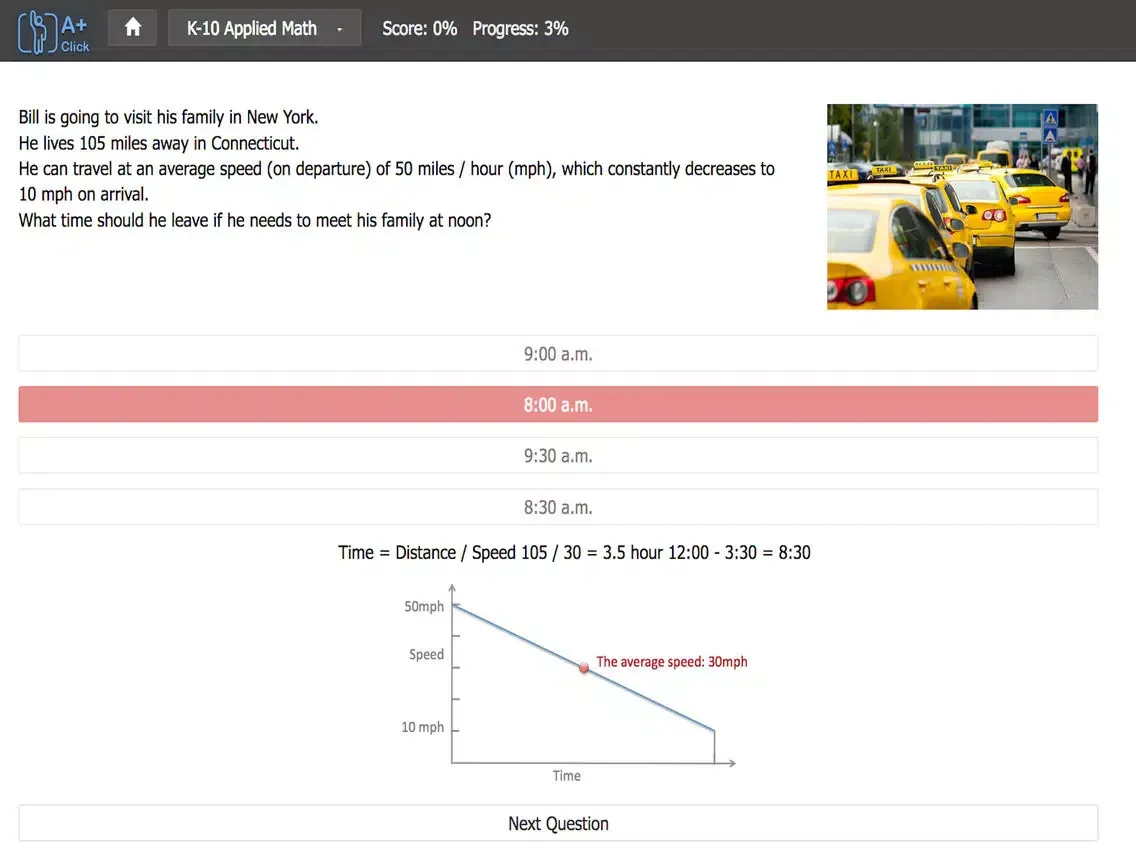The width and height of the screenshot is (1136, 852).
Task: Select the 9:00 a.m. answer
Action: click(558, 354)
